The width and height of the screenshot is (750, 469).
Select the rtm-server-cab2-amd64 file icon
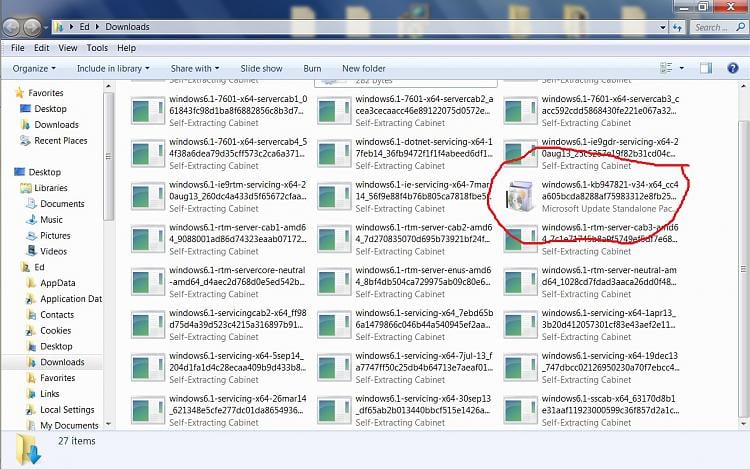(x=334, y=240)
